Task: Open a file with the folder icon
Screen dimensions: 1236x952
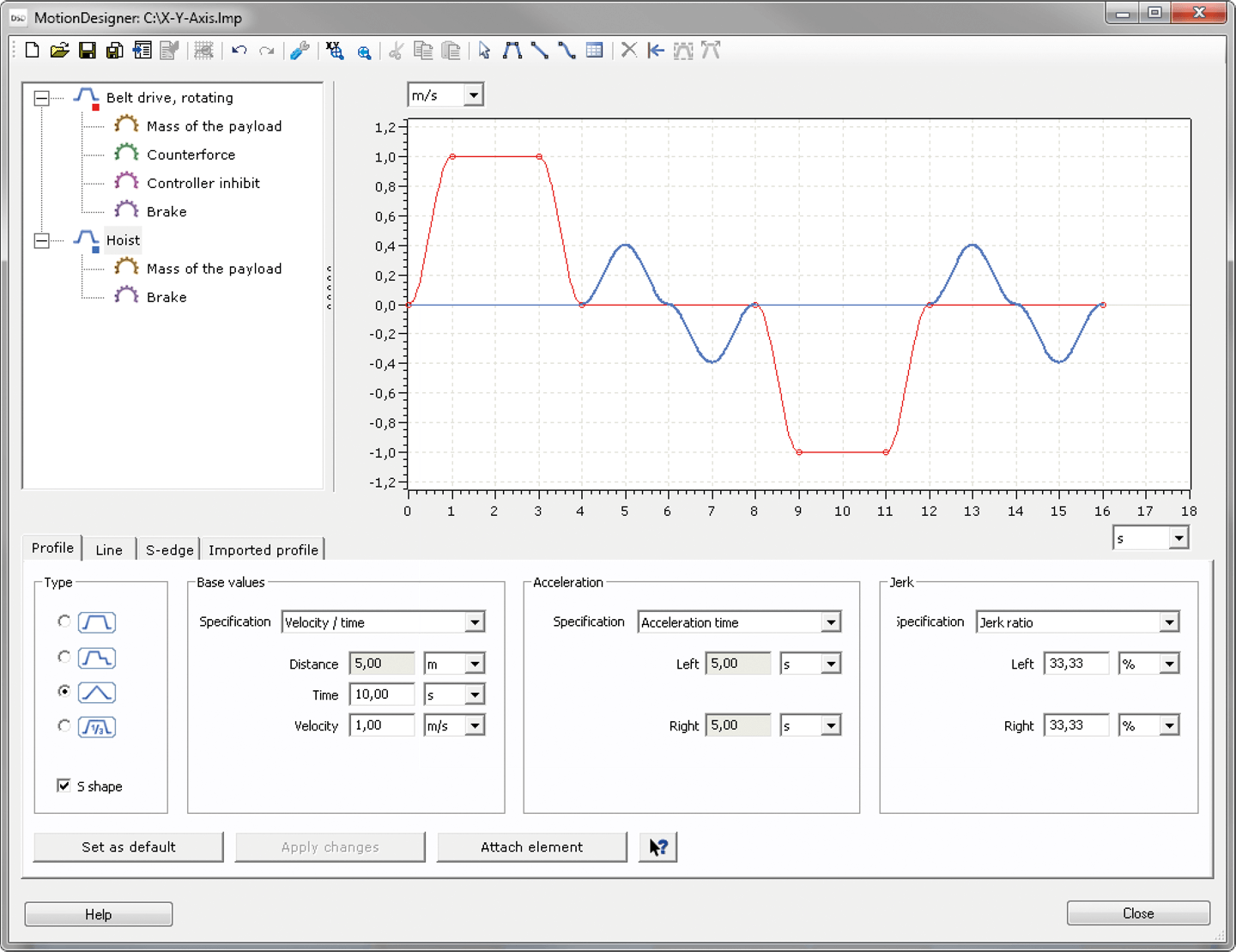Action: 59,51
